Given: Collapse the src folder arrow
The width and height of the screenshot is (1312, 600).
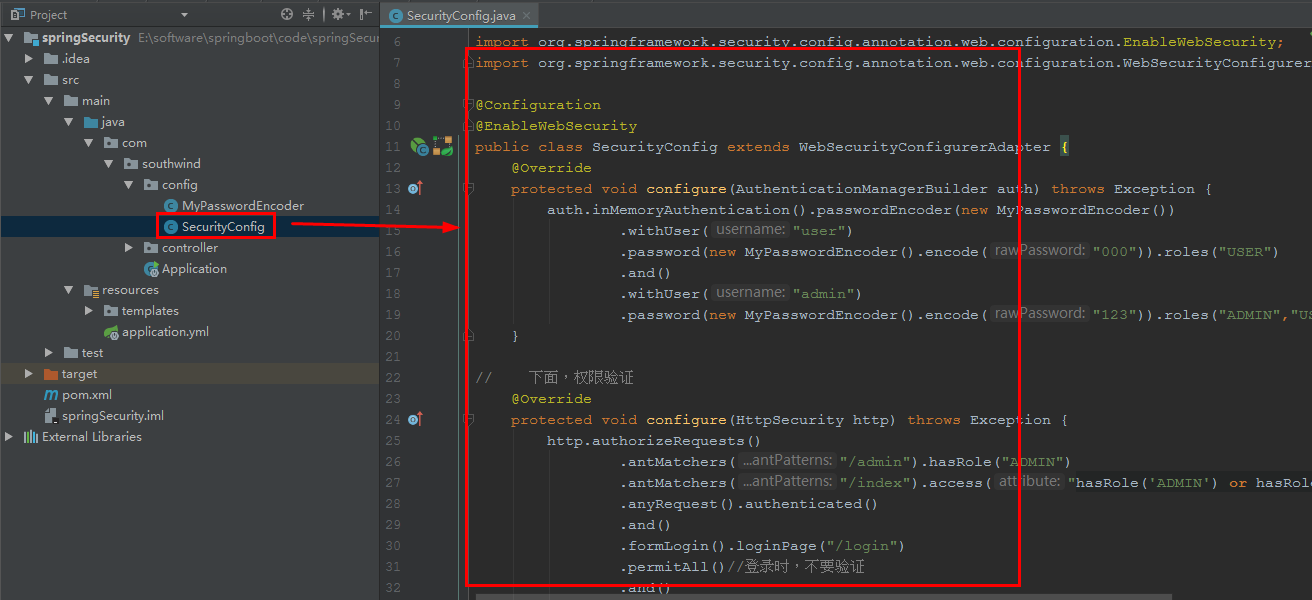Looking at the screenshot, I should coord(30,80).
